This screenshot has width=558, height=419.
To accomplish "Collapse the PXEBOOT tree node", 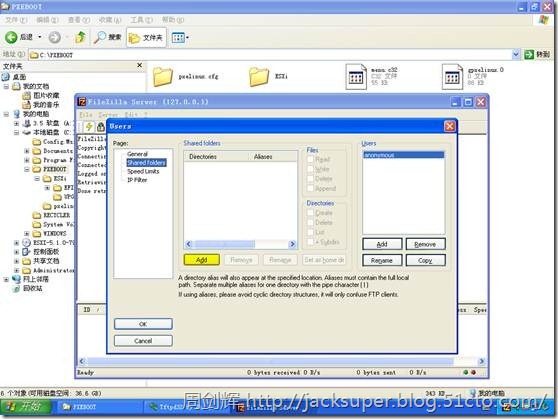I will tap(27, 169).
